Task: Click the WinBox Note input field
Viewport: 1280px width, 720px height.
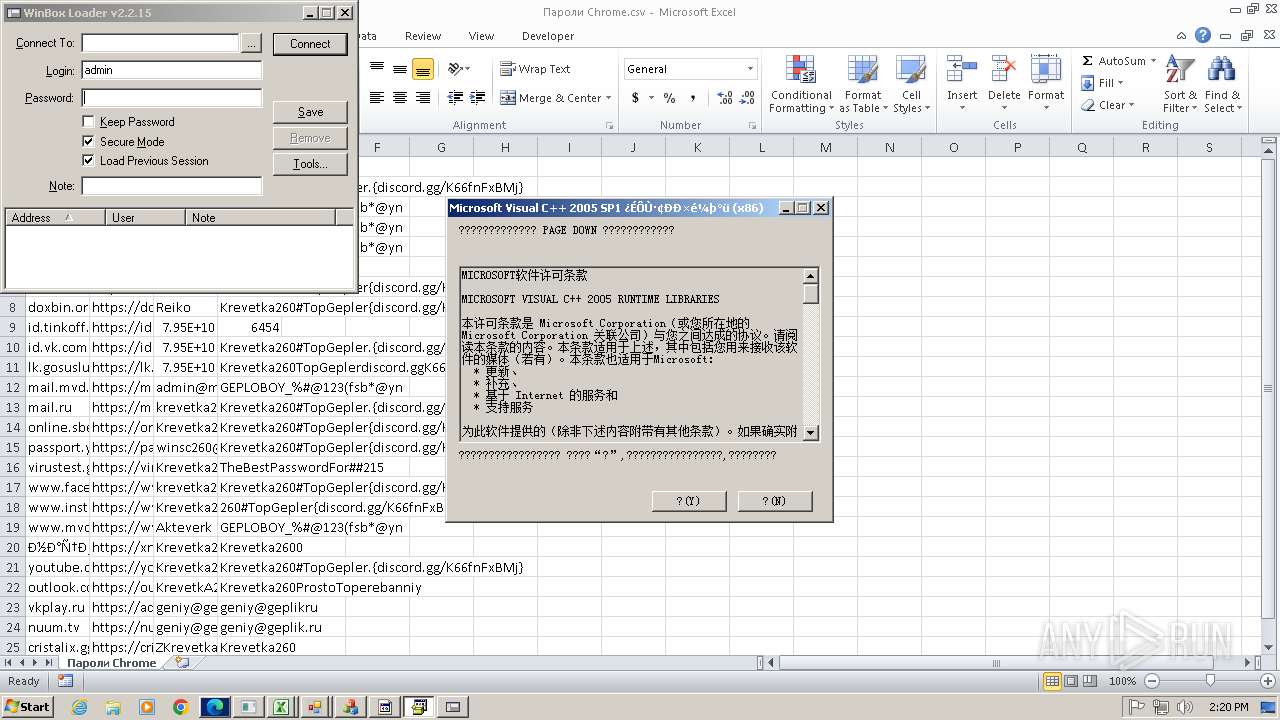Action: (x=172, y=186)
